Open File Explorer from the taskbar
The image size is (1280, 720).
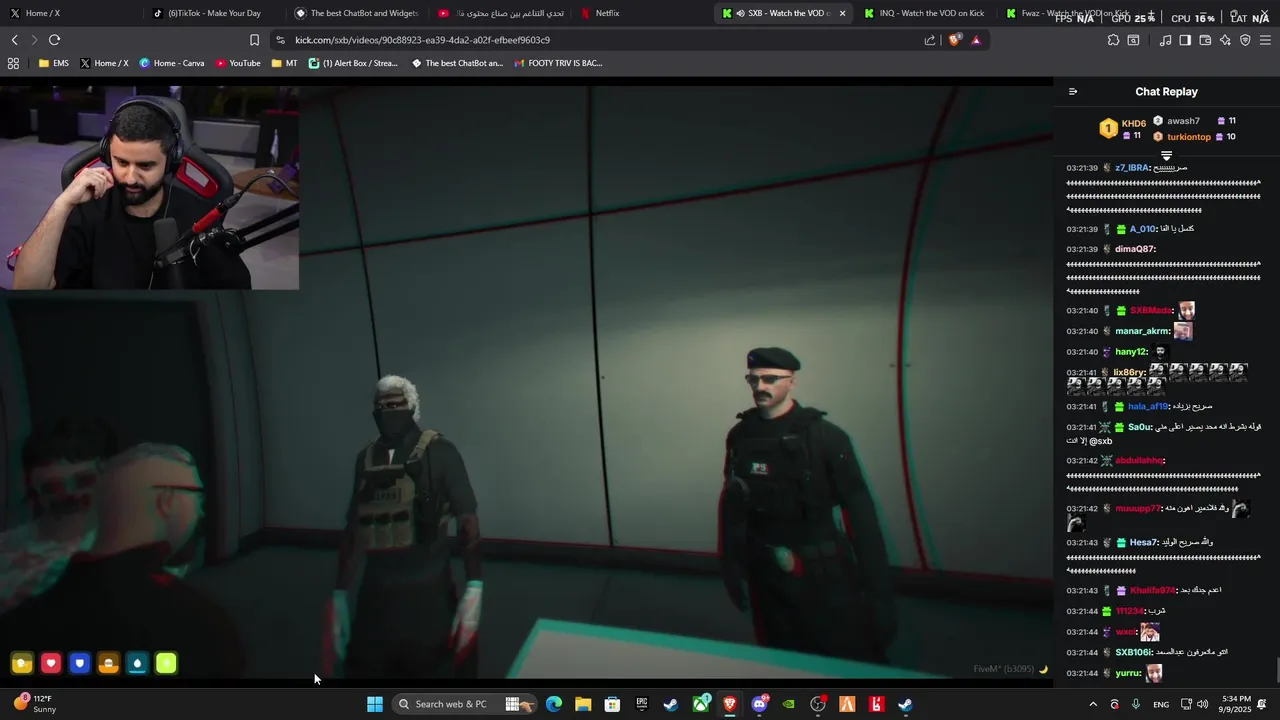click(583, 704)
